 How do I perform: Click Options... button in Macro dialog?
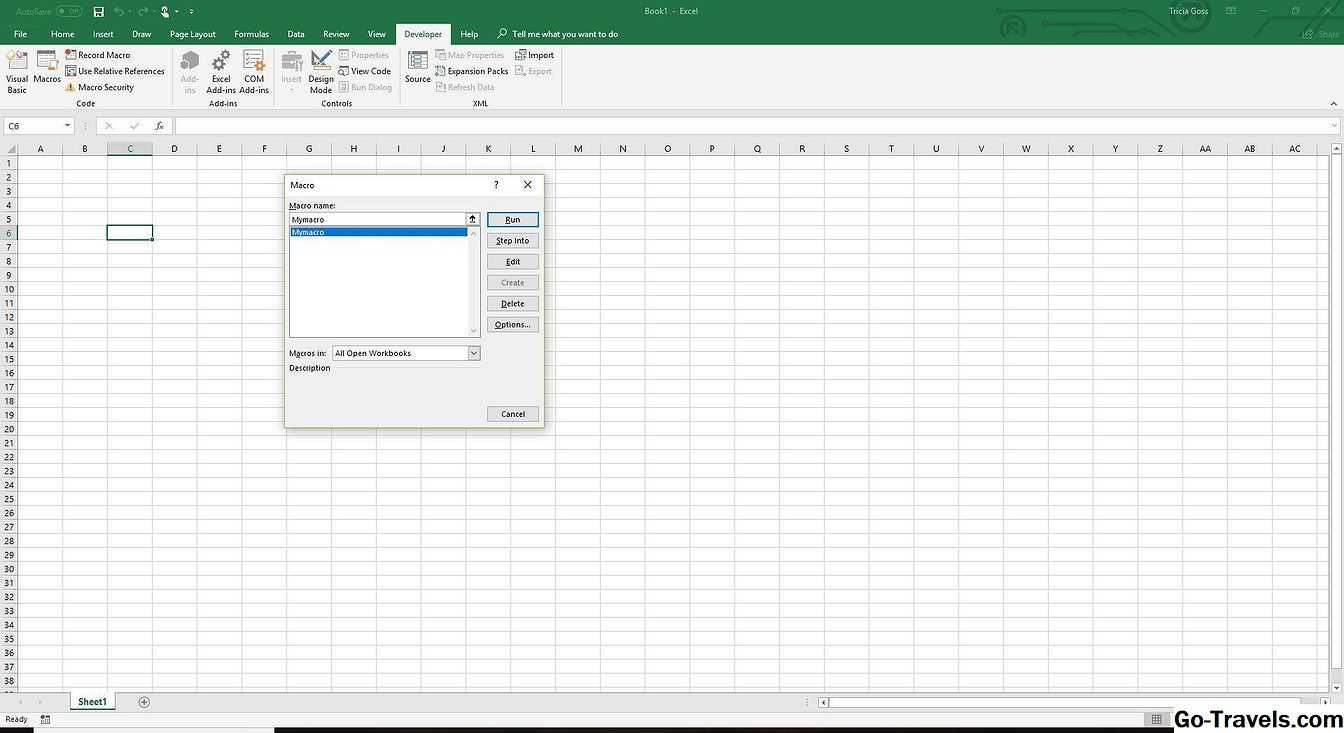(512, 325)
